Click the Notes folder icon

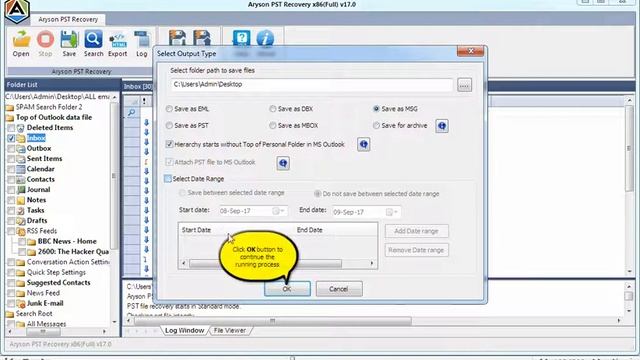click(x=20, y=200)
